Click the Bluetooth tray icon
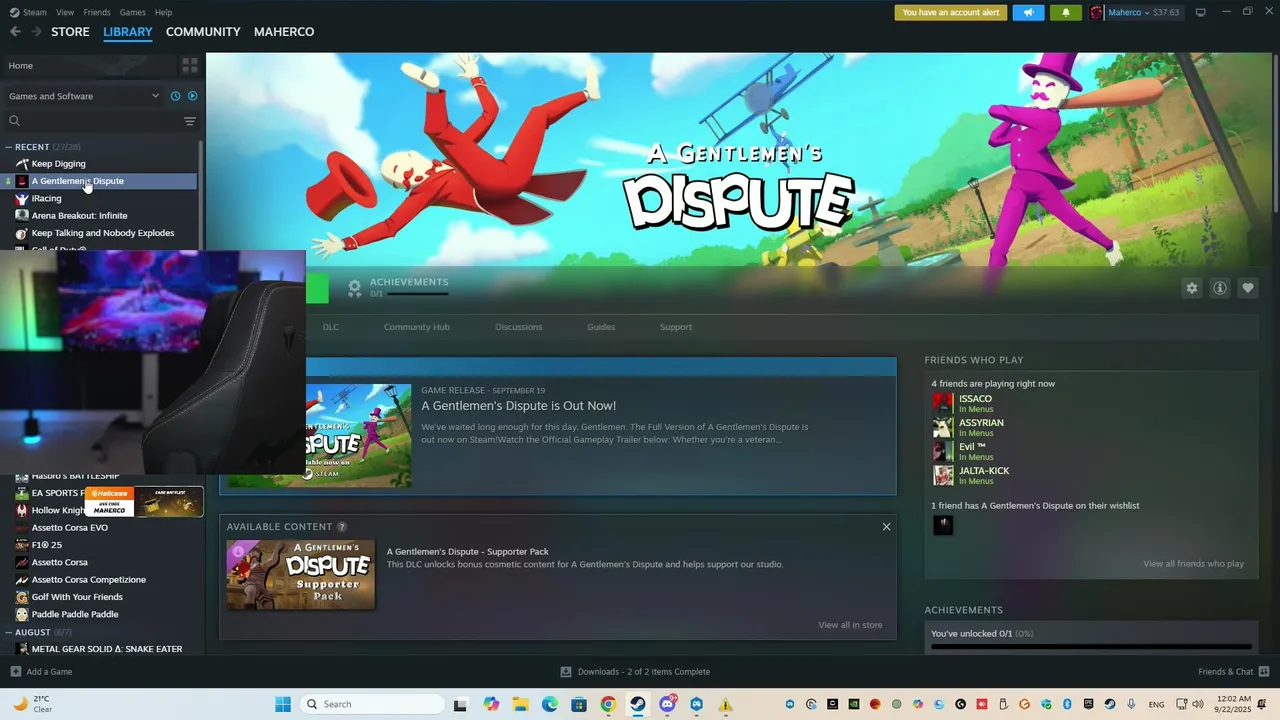 (1067, 704)
